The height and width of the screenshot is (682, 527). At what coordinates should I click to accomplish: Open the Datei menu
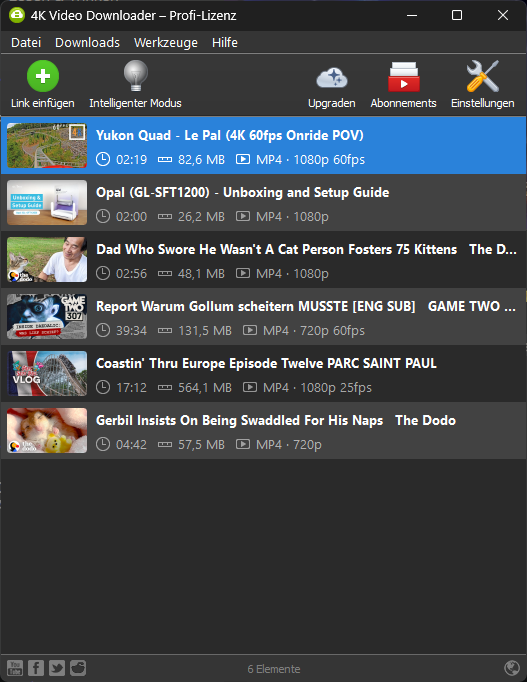pyautogui.click(x=26, y=43)
